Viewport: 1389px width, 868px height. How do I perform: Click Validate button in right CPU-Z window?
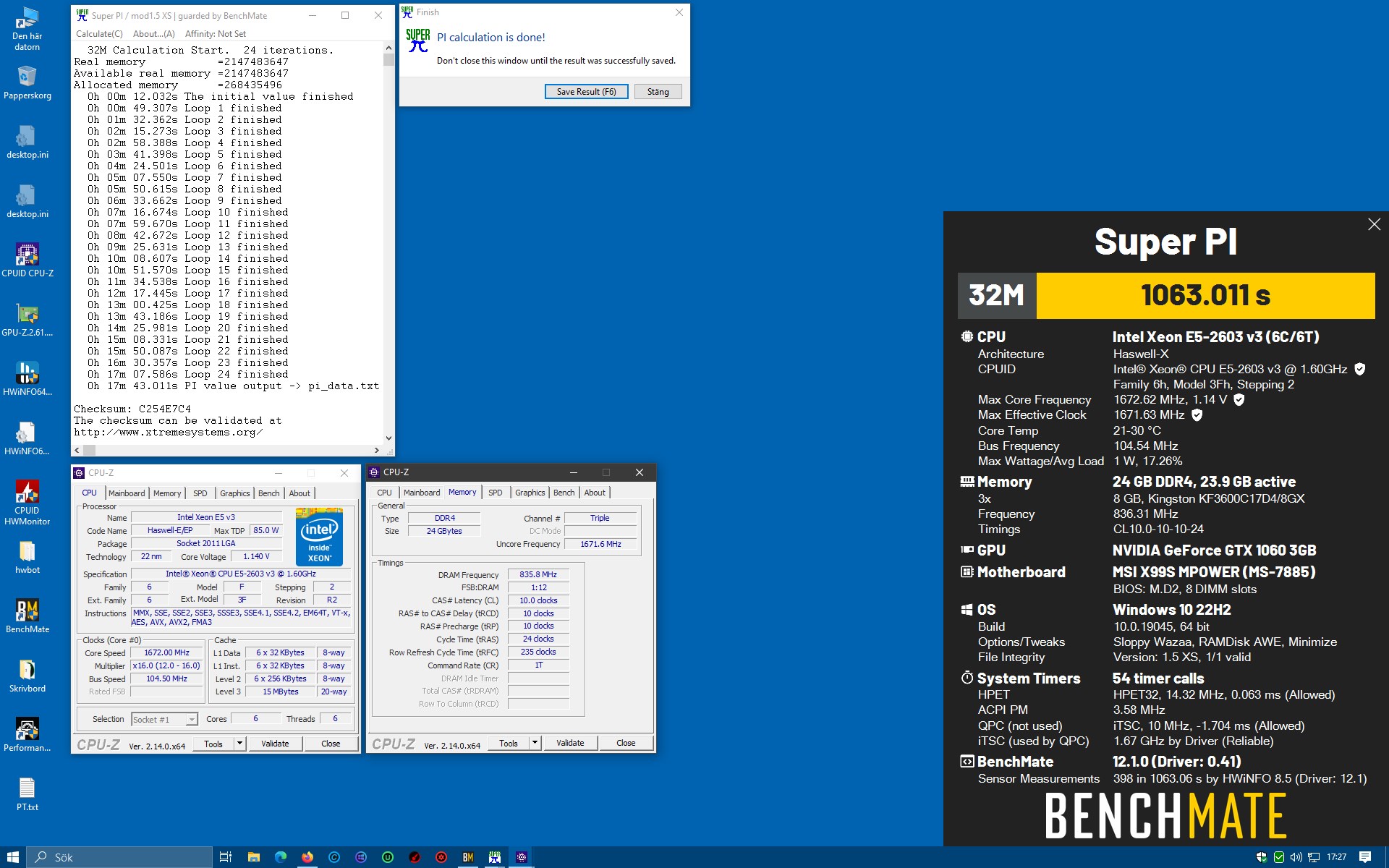[570, 743]
